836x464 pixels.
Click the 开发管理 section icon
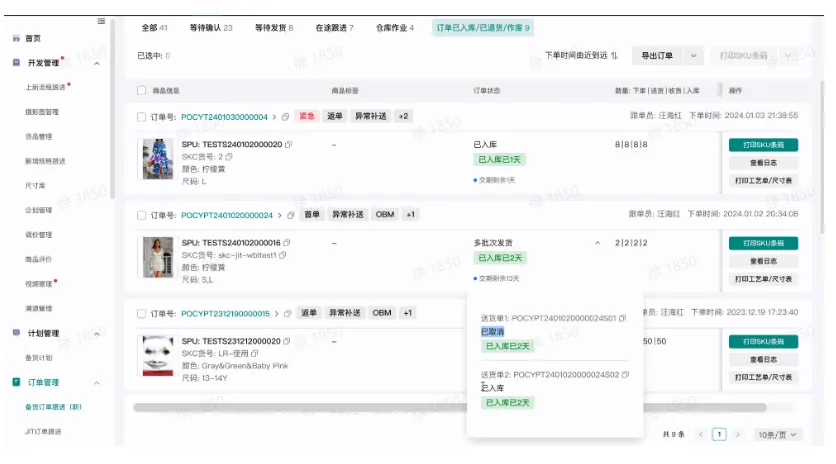[x=16, y=62]
